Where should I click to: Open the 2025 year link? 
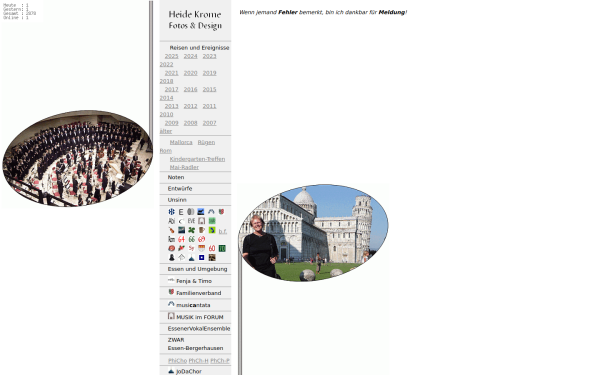tap(171, 56)
